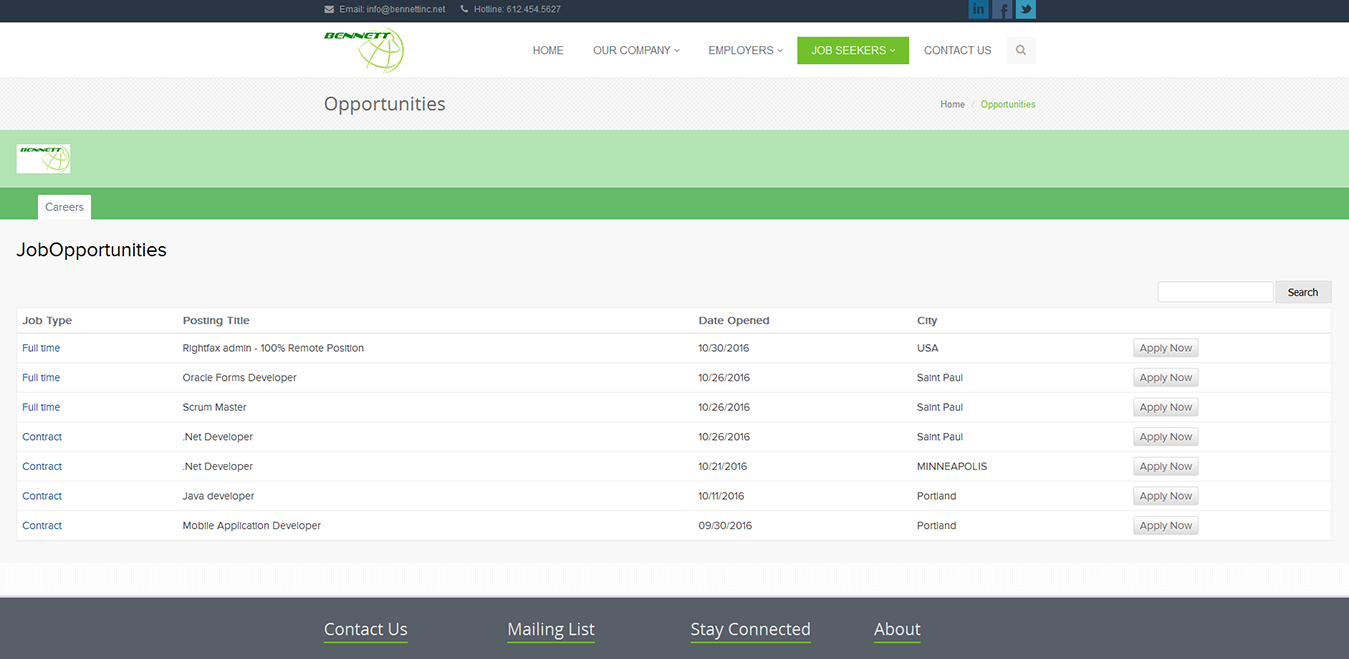Click the date 10/11/2016
Viewport: 1349px width, 659px height.
721,496
